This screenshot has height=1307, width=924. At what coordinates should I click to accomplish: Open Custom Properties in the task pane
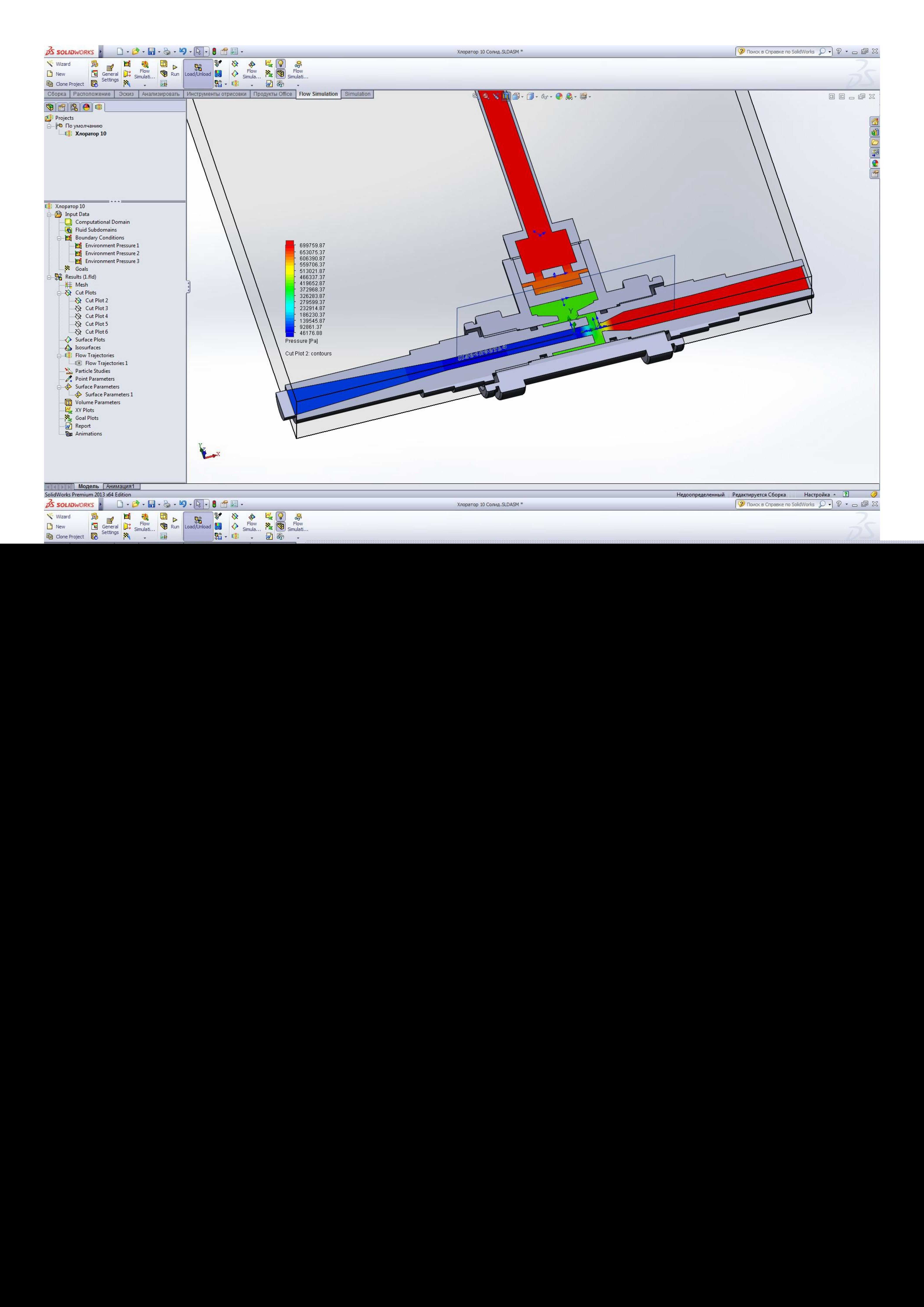875,174
